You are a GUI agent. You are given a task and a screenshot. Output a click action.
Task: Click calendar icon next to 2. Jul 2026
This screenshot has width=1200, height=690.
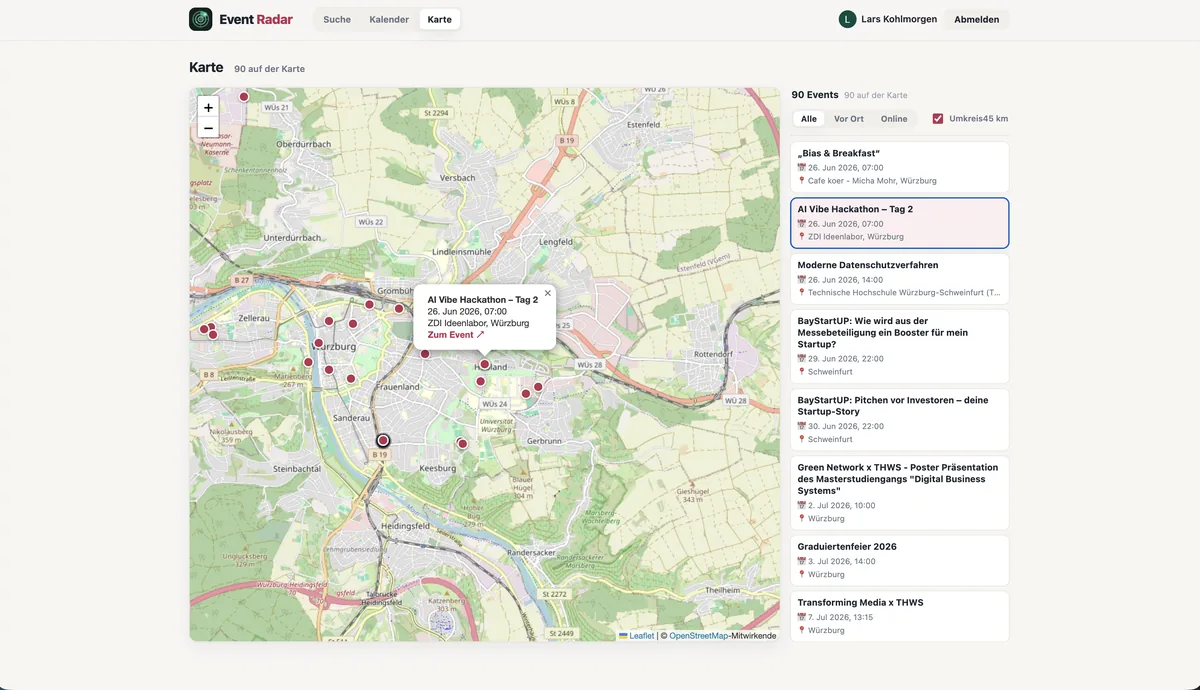click(802, 505)
